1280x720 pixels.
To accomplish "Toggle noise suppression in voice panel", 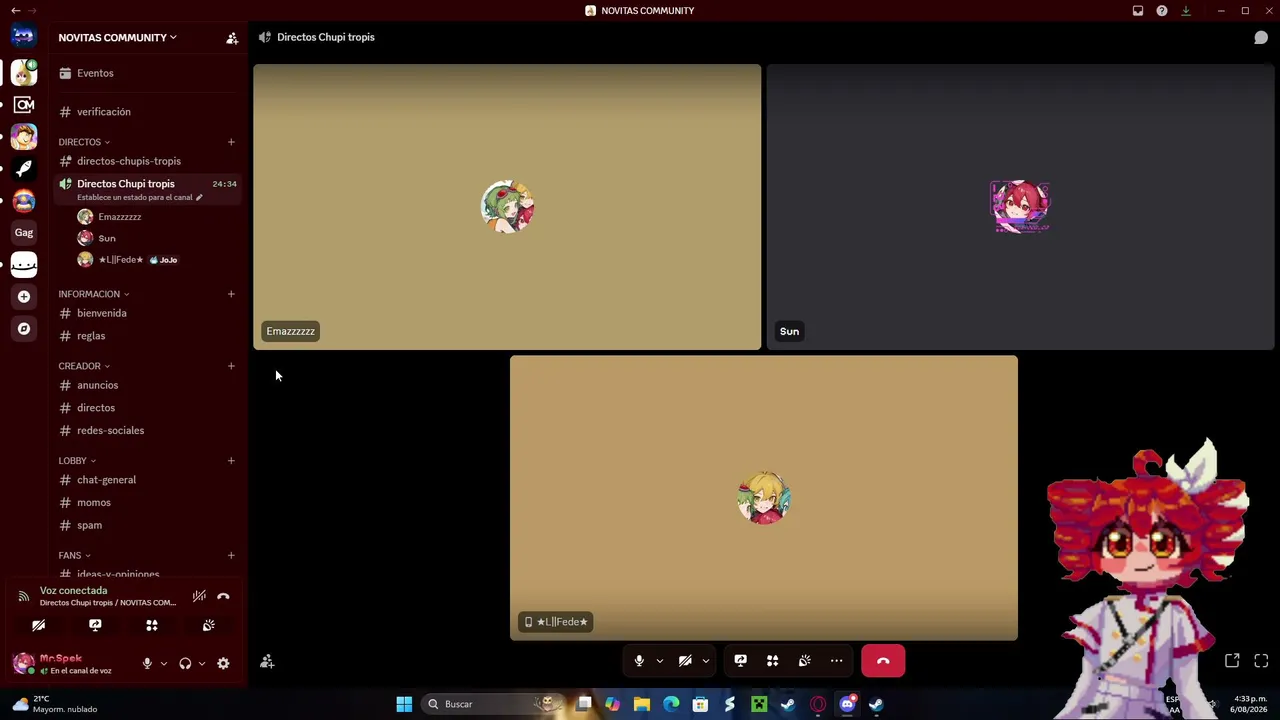I will [199, 596].
